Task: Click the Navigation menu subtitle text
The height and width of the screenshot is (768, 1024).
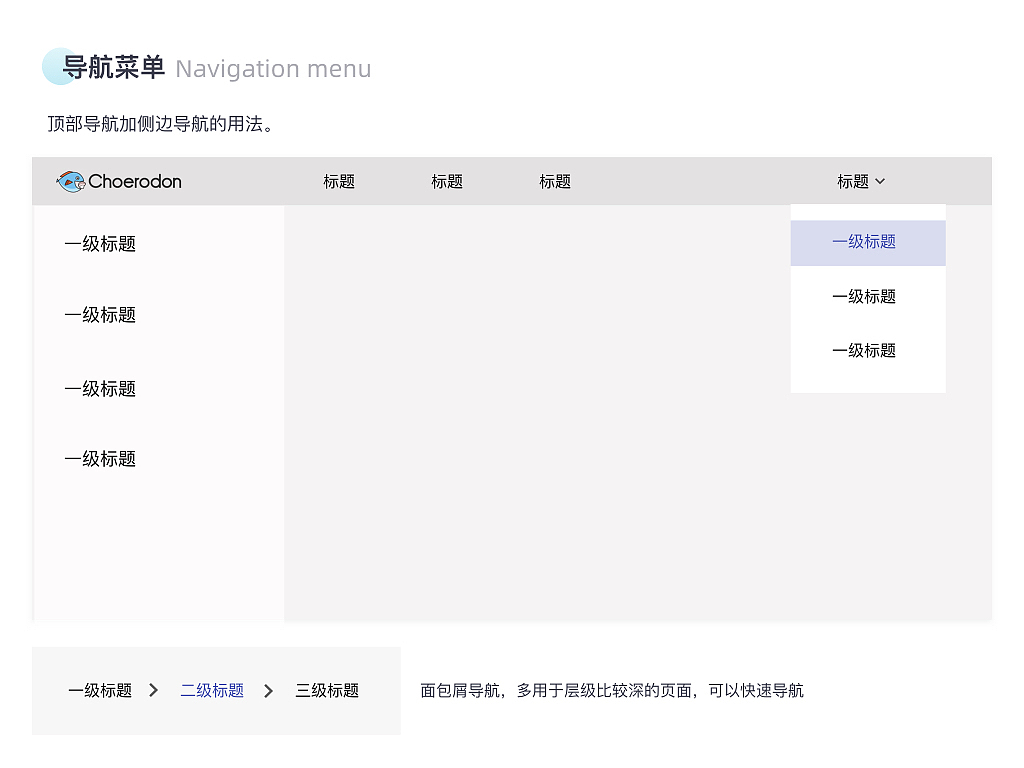Action: tap(273, 69)
